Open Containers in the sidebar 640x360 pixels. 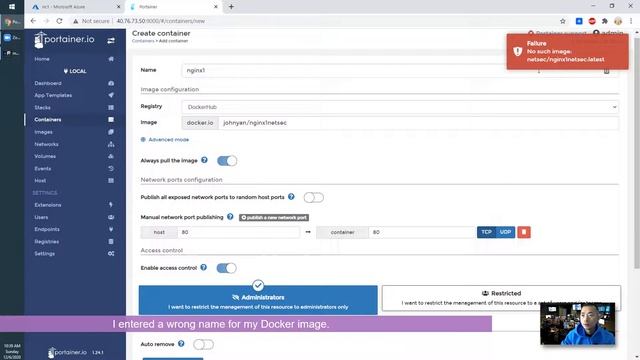point(48,120)
